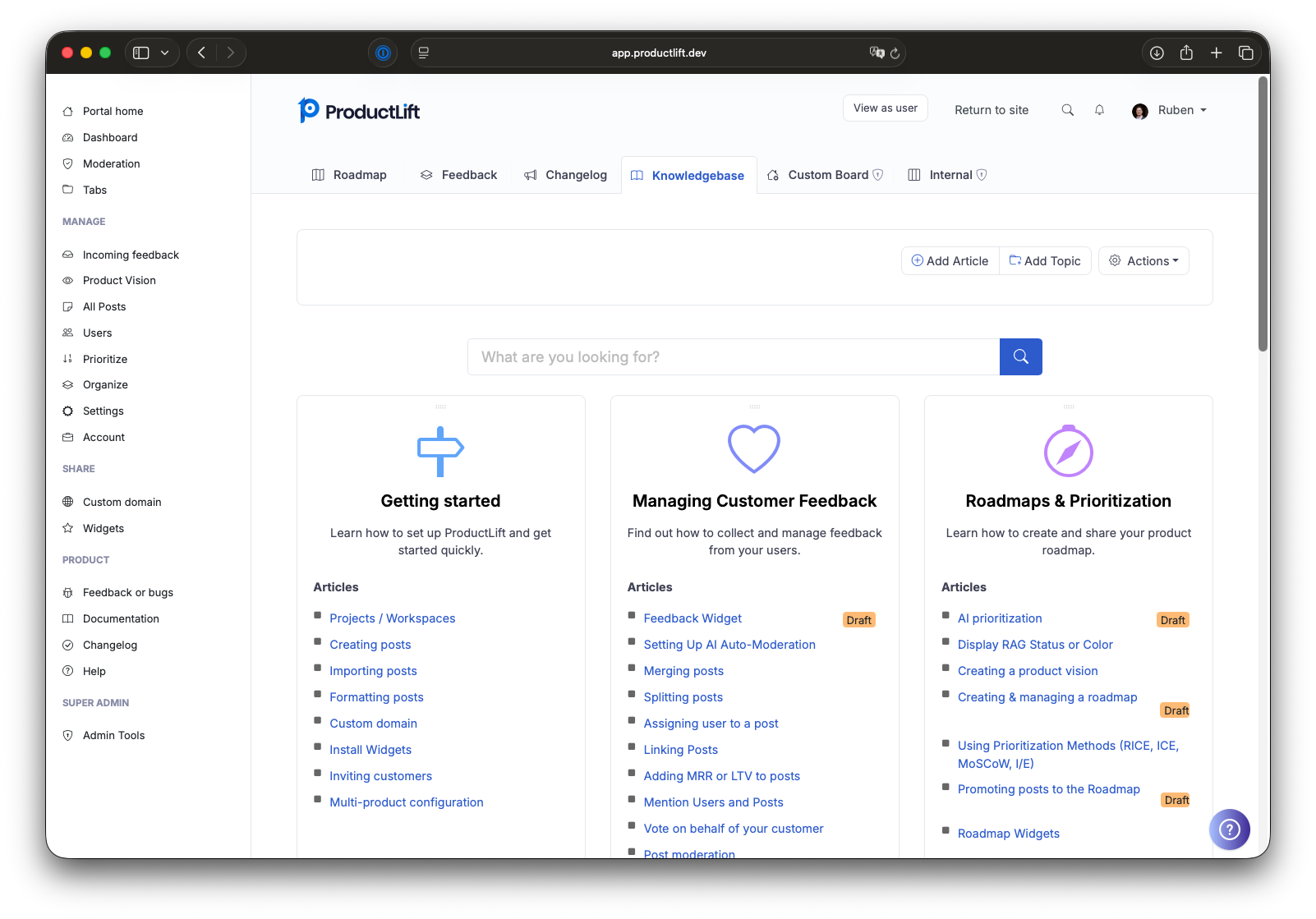Viewport: 1316px width, 919px height.
Task: Click the 1Password extension icon
Action: [383, 53]
